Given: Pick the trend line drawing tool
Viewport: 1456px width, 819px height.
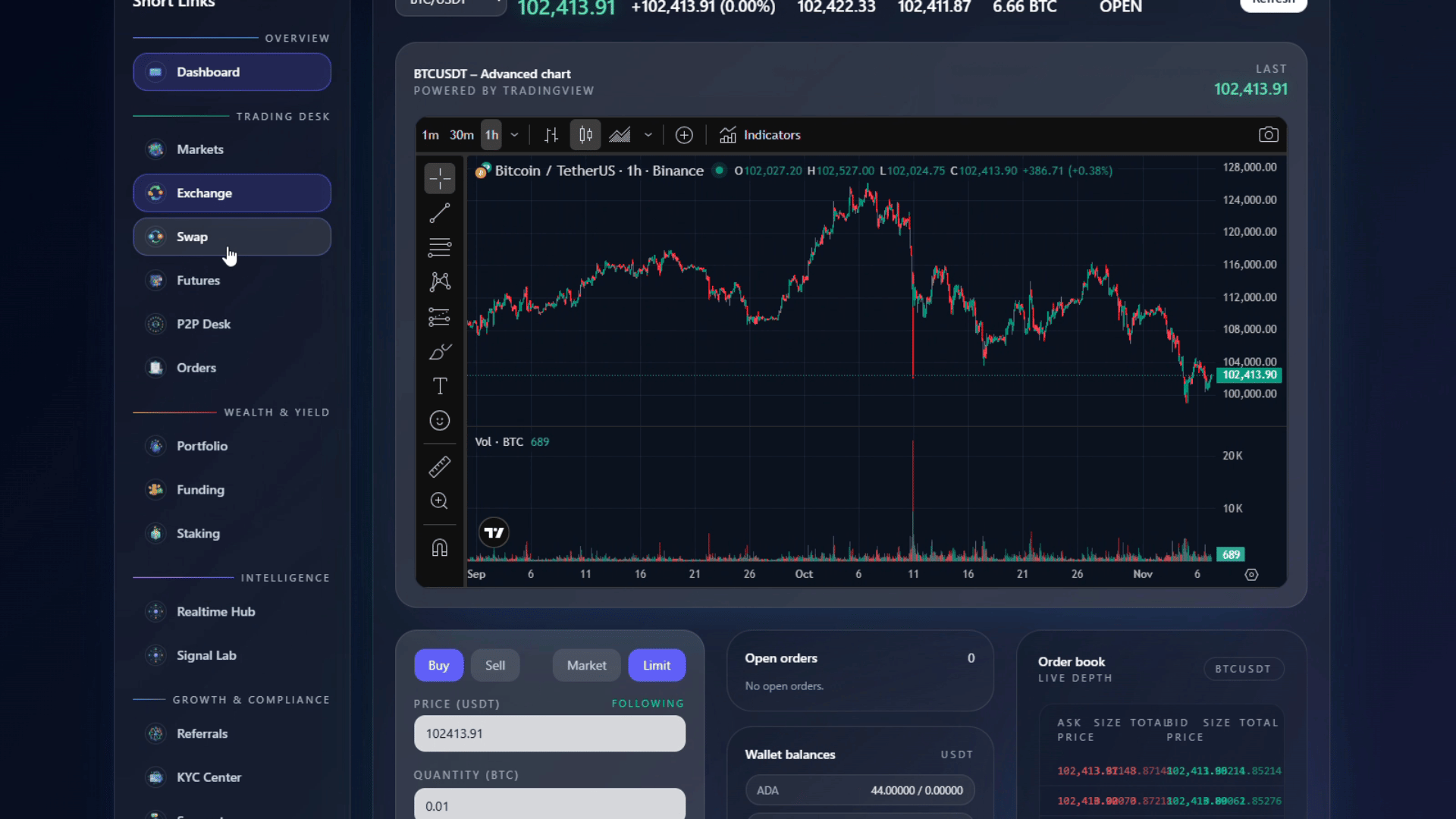Looking at the screenshot, I should pos(440,213).
